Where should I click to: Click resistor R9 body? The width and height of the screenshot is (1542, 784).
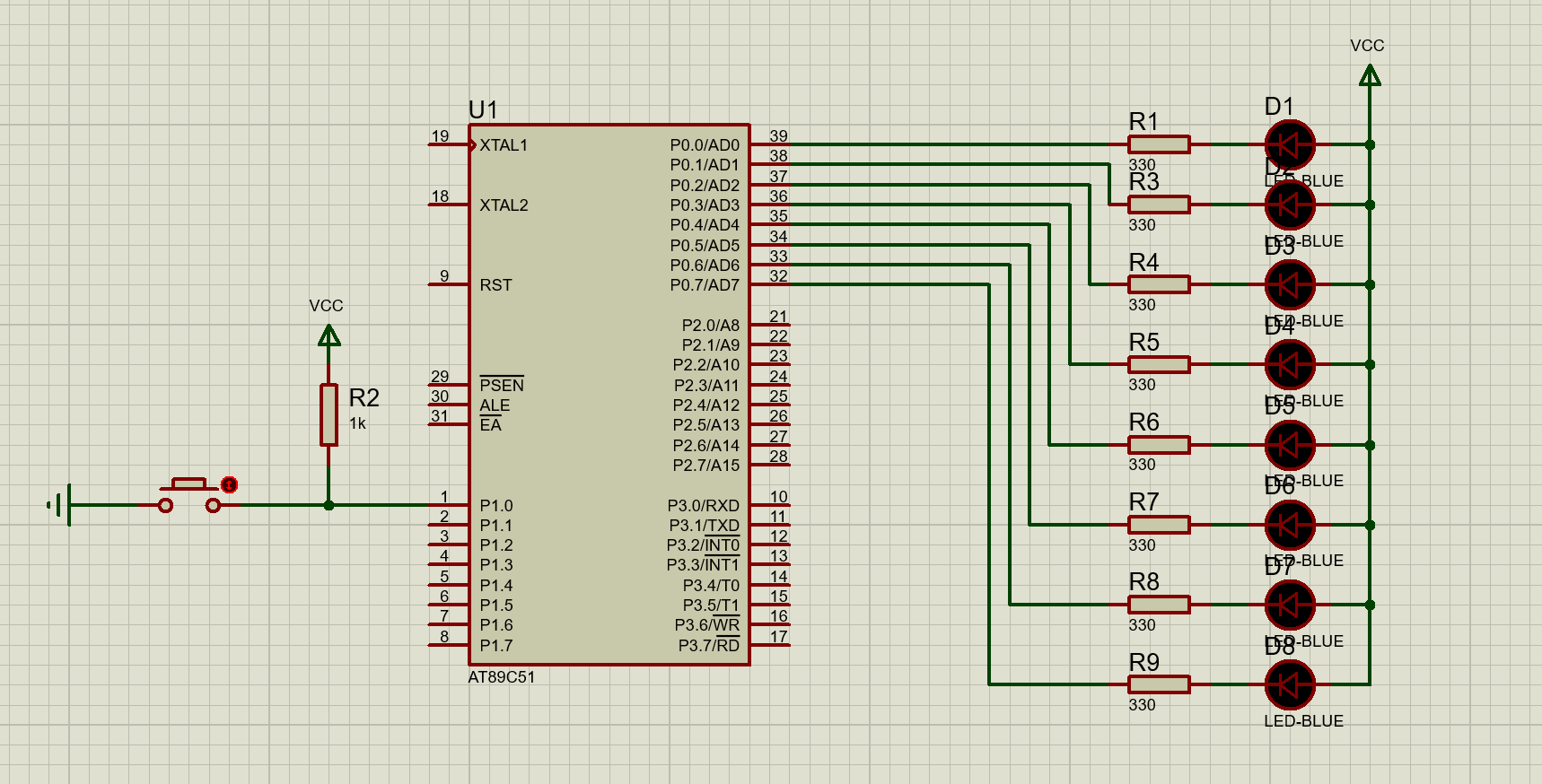tap(1159, 684)
